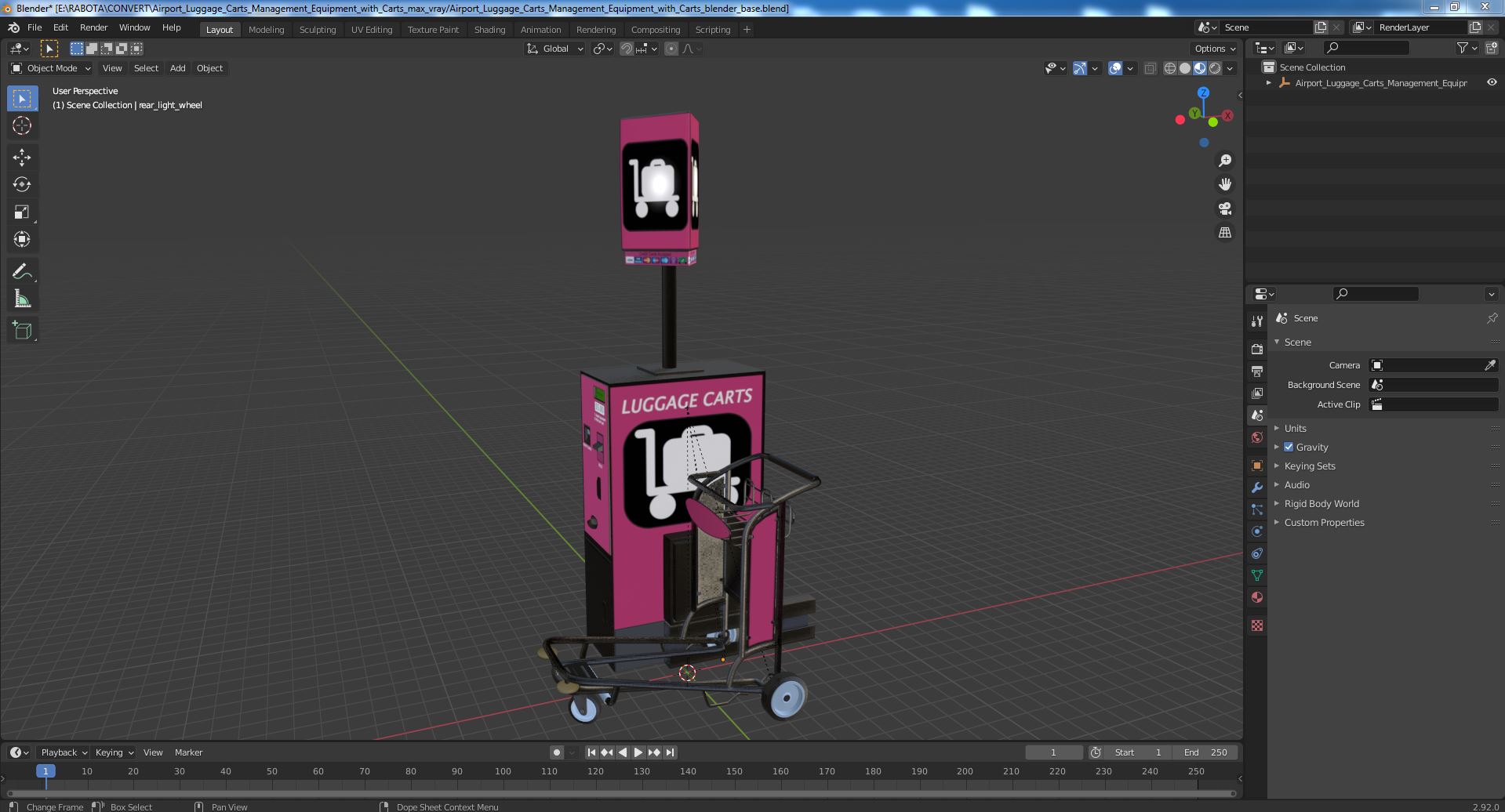Click the Zoom view magnifier icon
1505x812 pixels.
[x=1225, y=161]
